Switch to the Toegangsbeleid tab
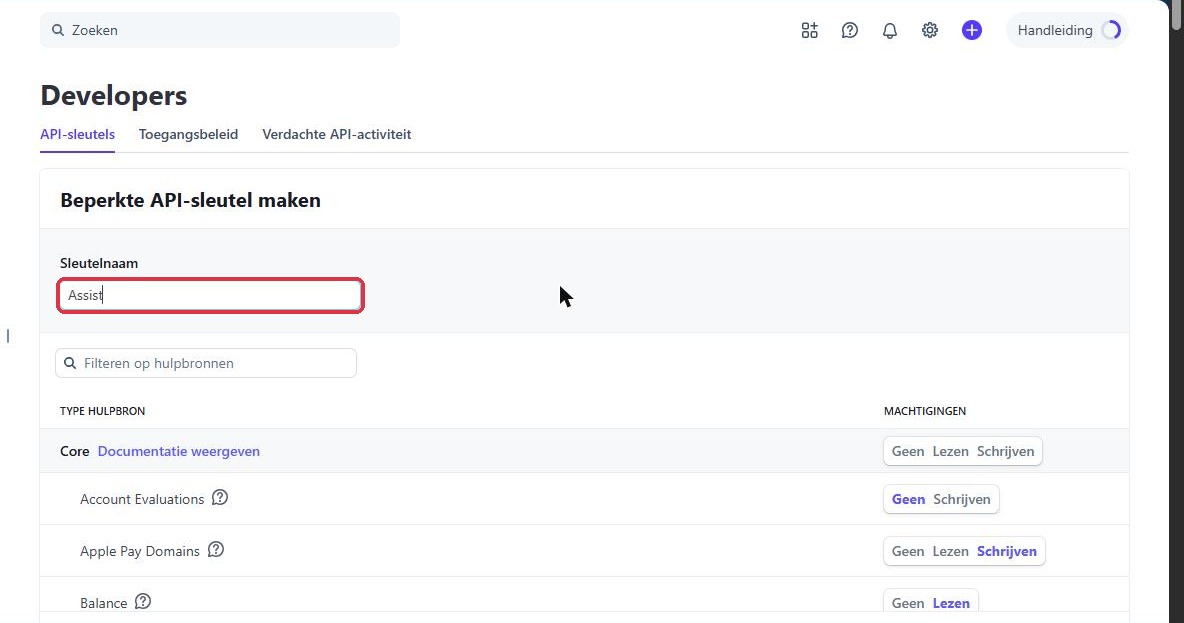The width and height of the screenshot is (1184, 623). 188,134
